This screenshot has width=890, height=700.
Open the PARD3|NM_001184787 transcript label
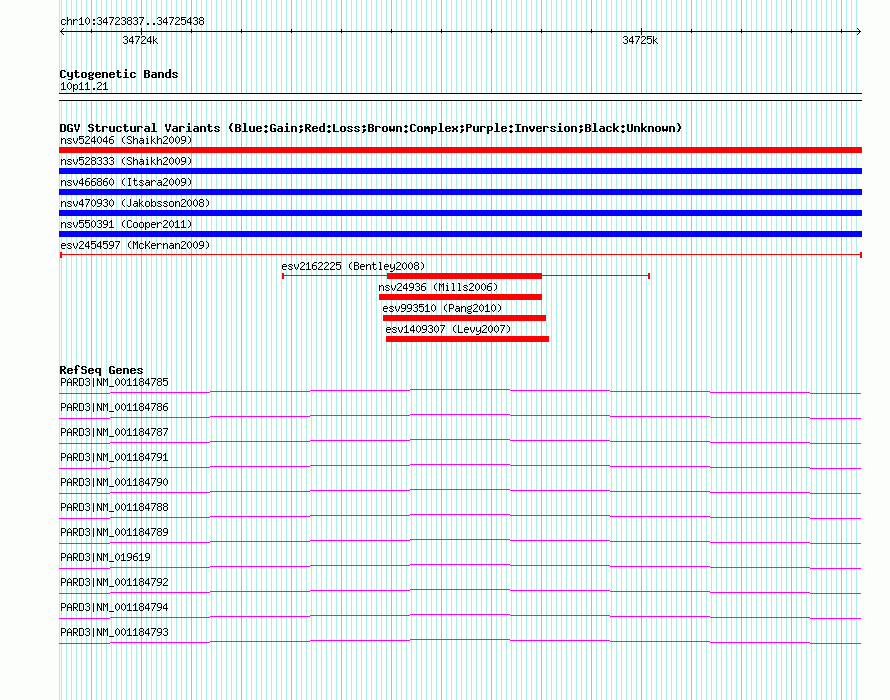114,433
